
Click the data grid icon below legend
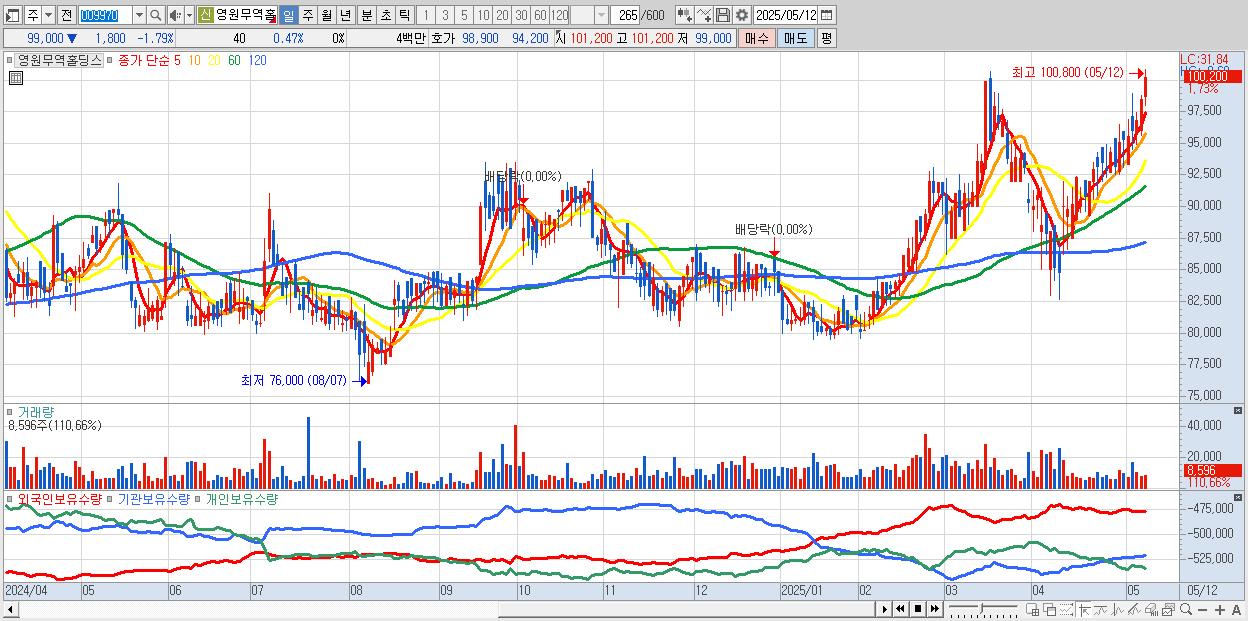coord(16,78)
